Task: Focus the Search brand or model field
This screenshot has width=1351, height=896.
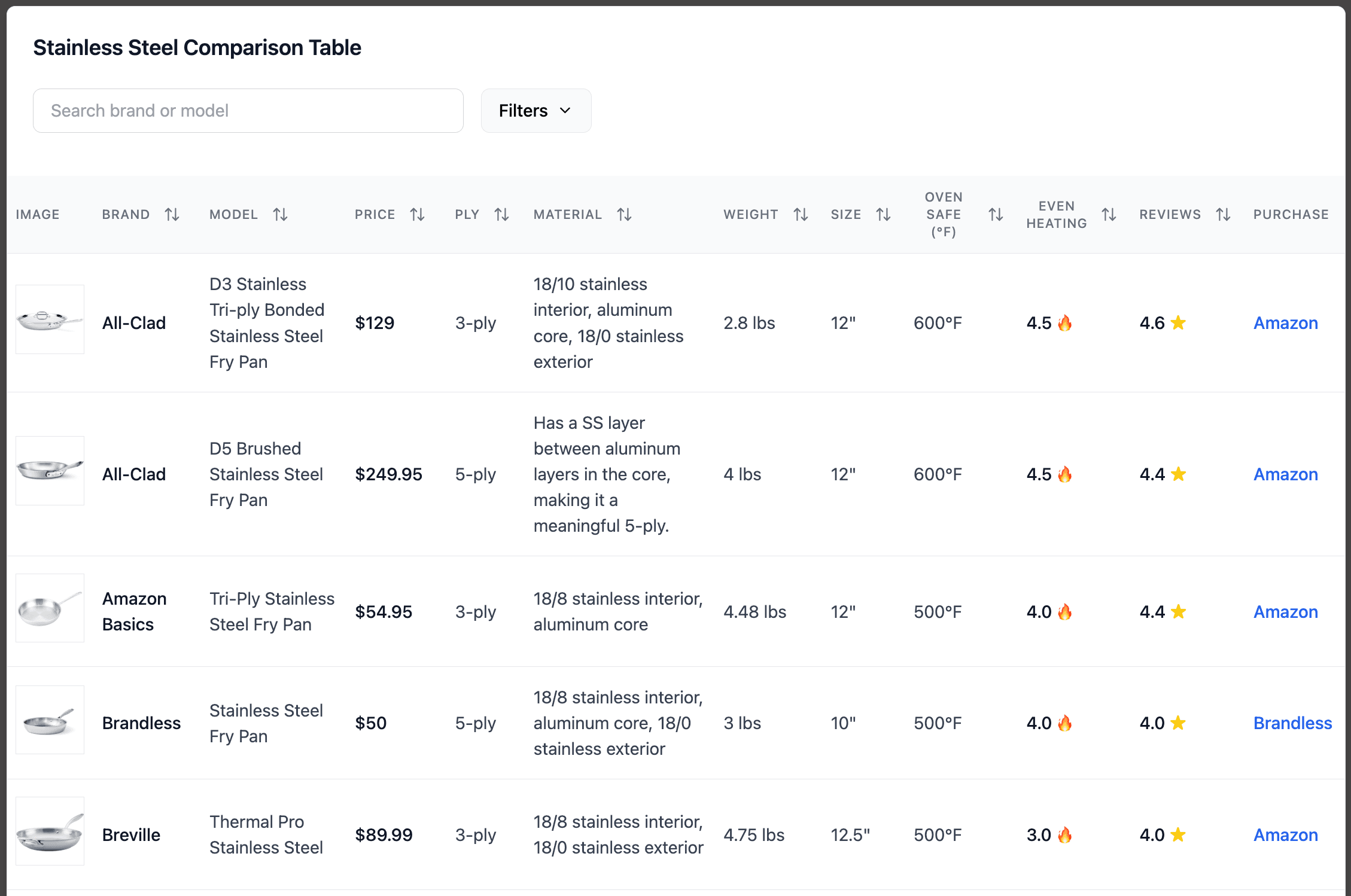Action: [x=248, y=111]
